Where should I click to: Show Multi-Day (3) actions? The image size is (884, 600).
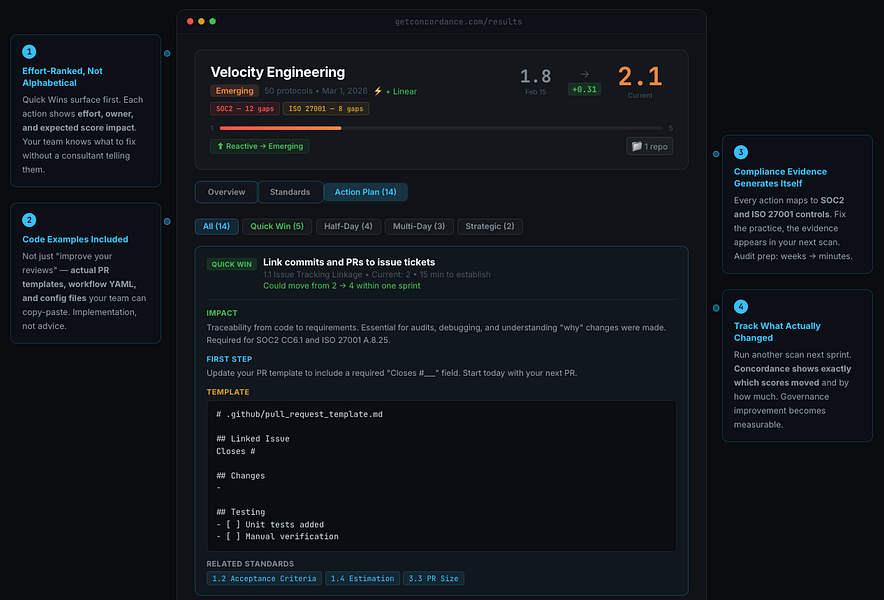419,226
